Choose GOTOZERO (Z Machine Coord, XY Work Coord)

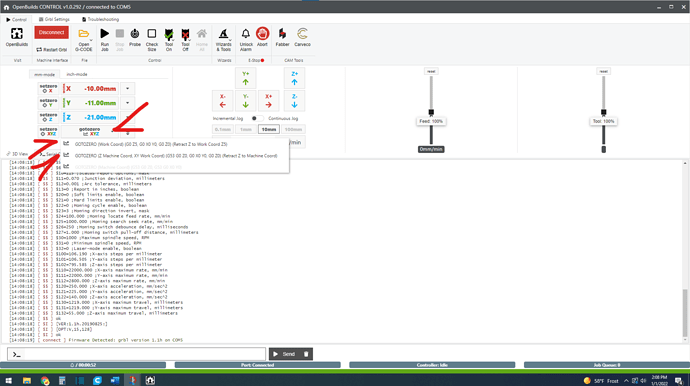click(176, 155)
